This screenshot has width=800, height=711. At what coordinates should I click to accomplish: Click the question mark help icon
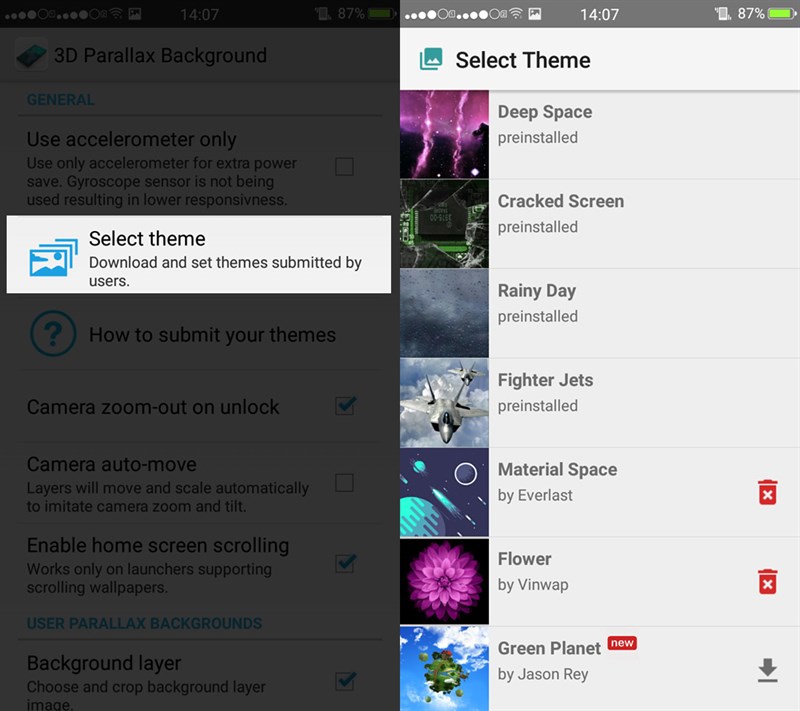(53, 334)
